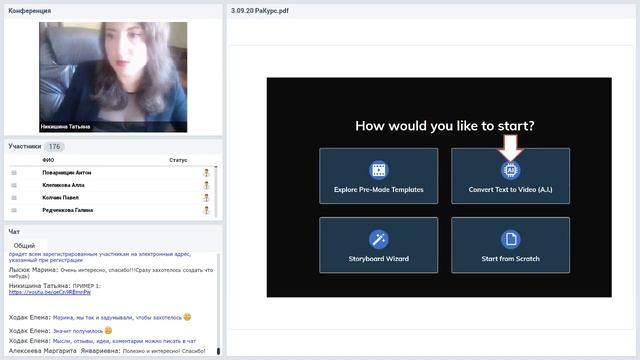The image size is (640, 360).
Task: Click the 'How would you like to start?' heading
Action: [444, 126]
